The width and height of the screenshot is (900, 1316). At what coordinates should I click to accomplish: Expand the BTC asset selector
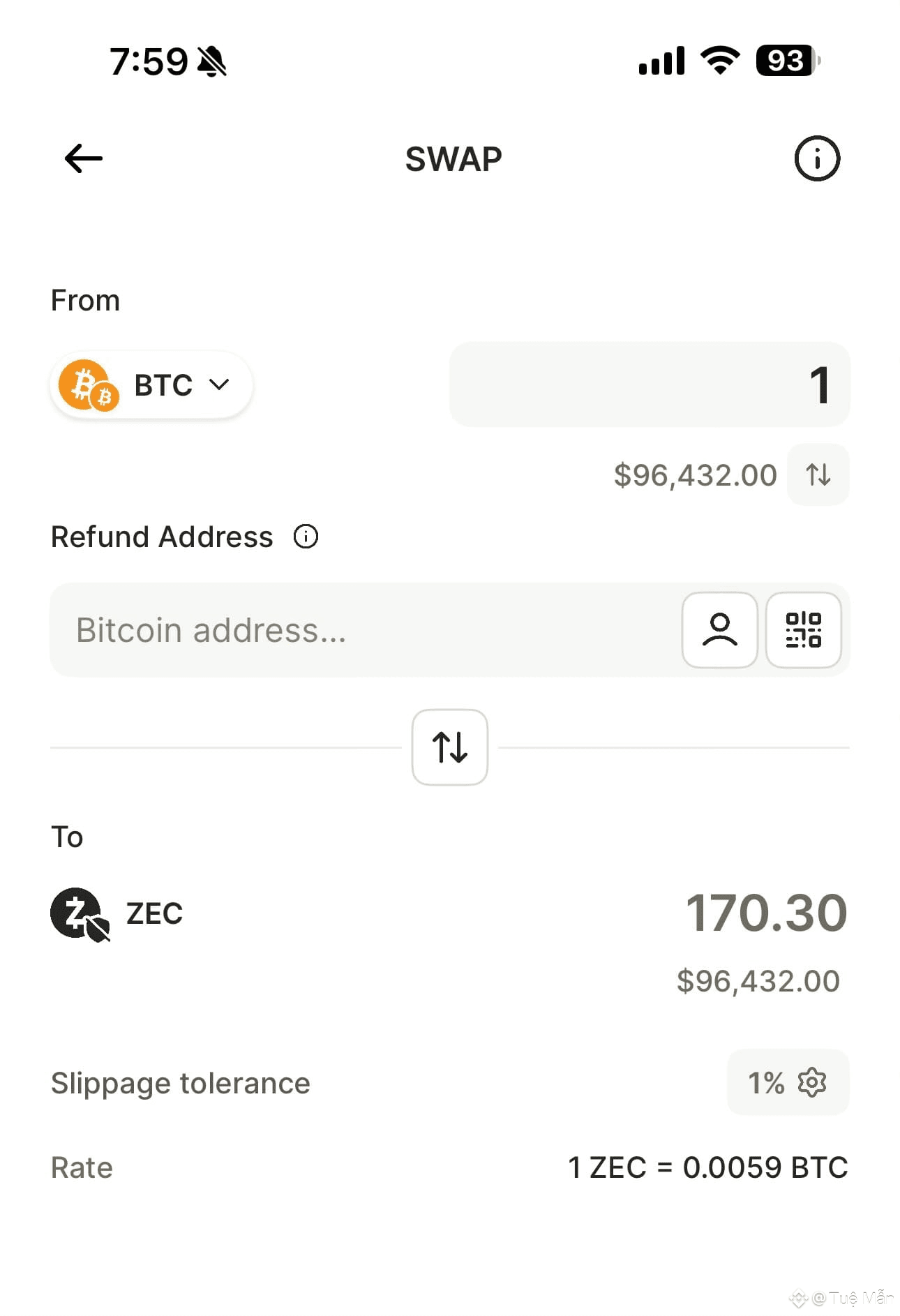coord(163,385)
